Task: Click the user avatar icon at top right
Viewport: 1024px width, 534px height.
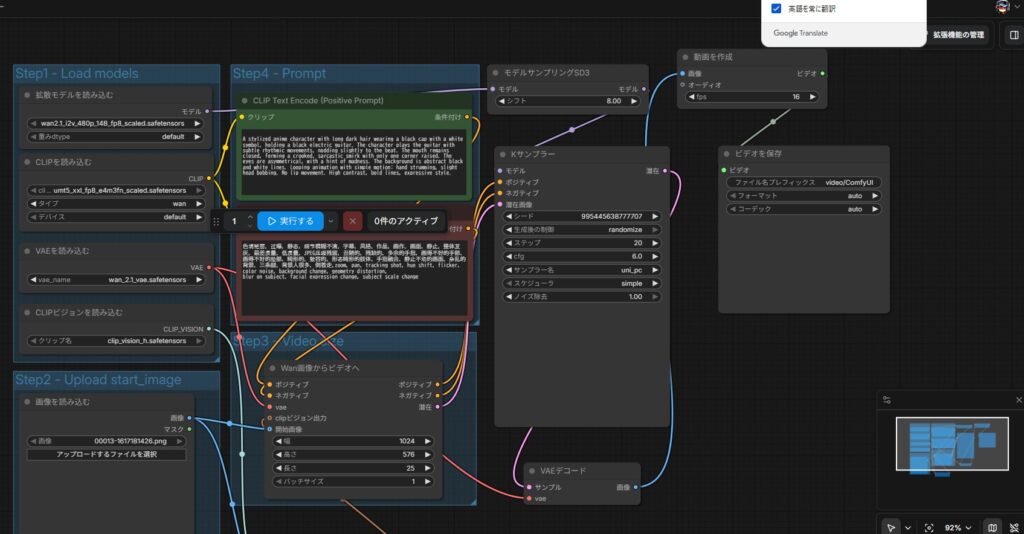Action: pyautogui.click(x=1001, y=7)
